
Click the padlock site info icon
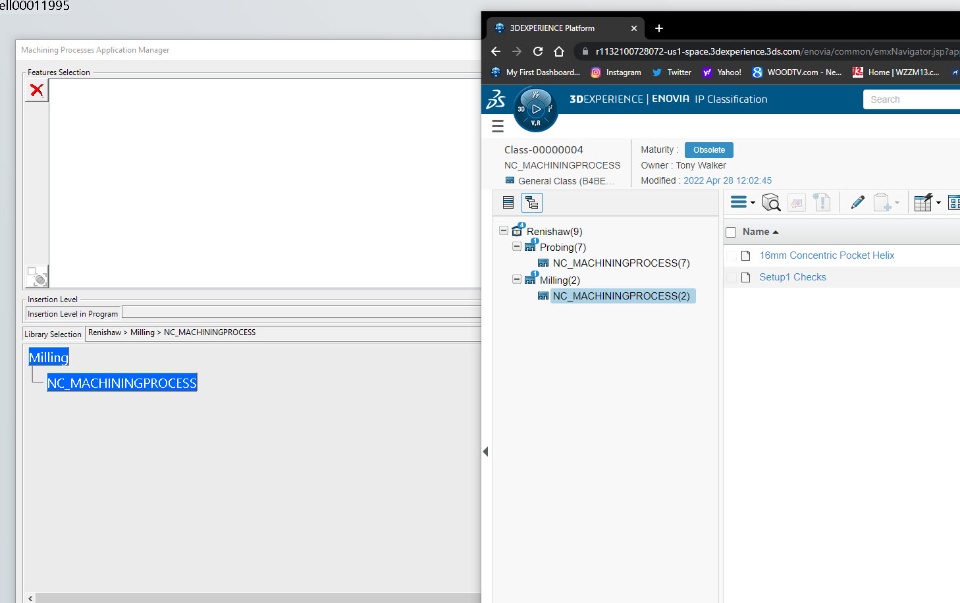[585, 51]
